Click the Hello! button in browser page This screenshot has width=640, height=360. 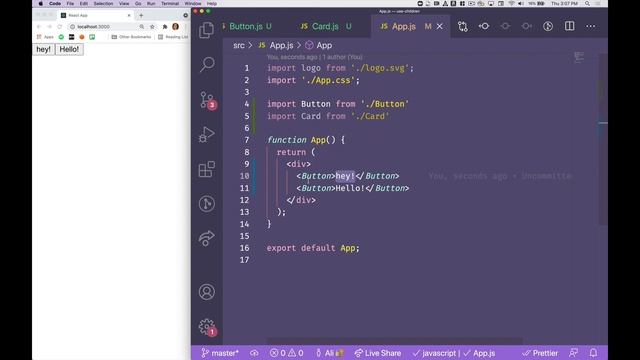69,49
